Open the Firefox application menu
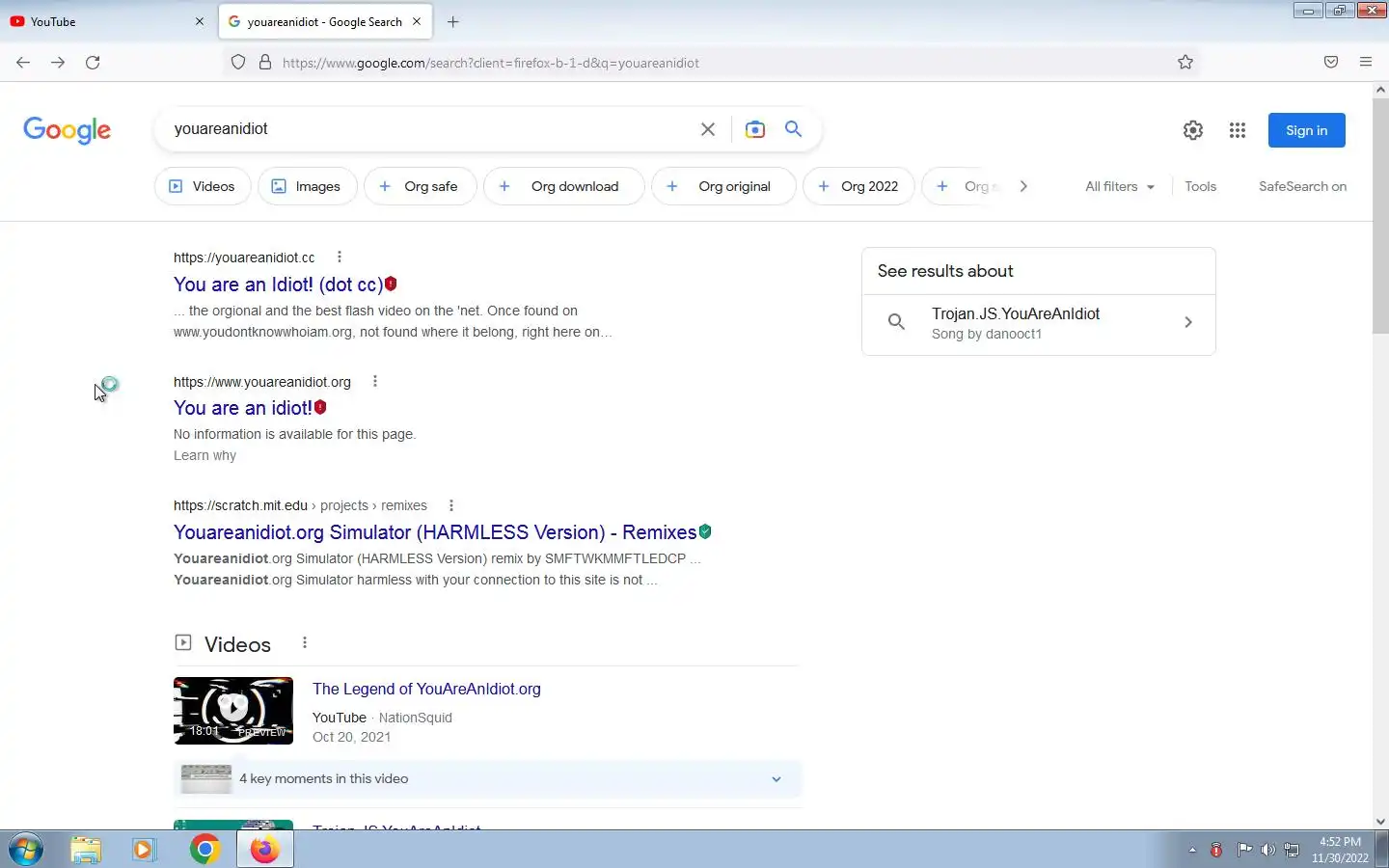The width and height of the screenshot is (1389, 868). 1366,63
